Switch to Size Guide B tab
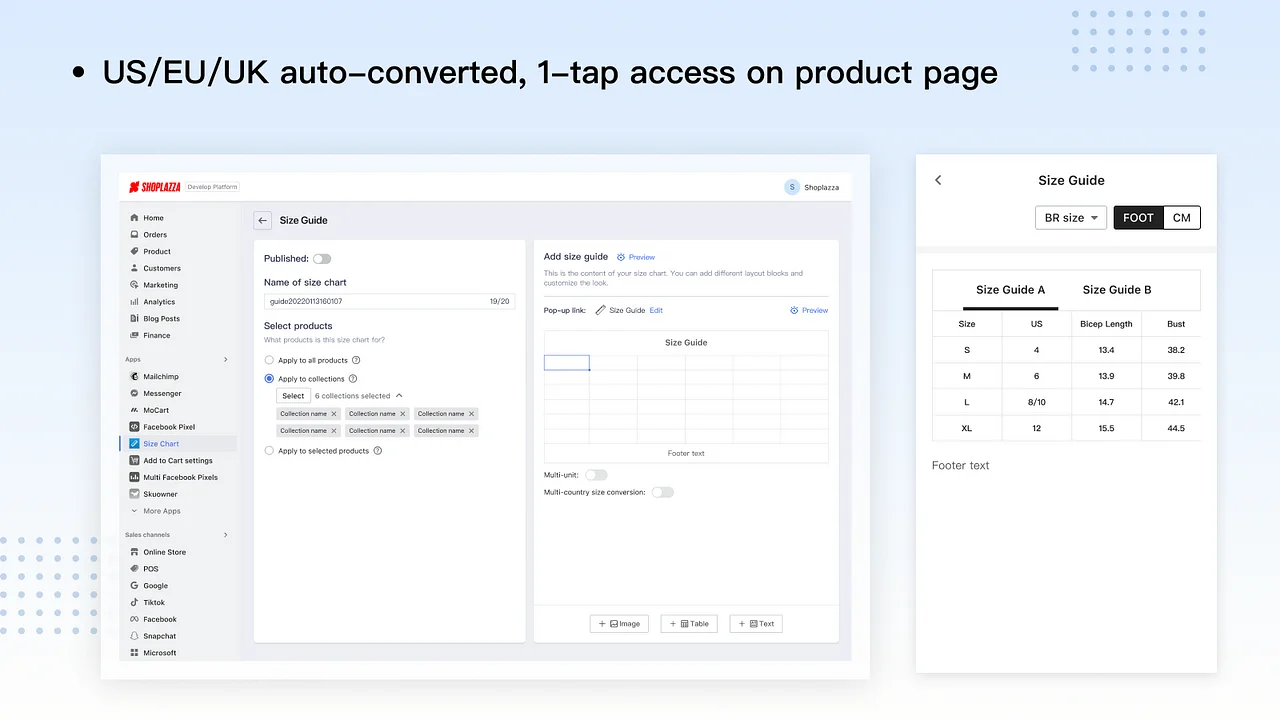Viewport: 1280px width, 720px height. [1116, 290]
